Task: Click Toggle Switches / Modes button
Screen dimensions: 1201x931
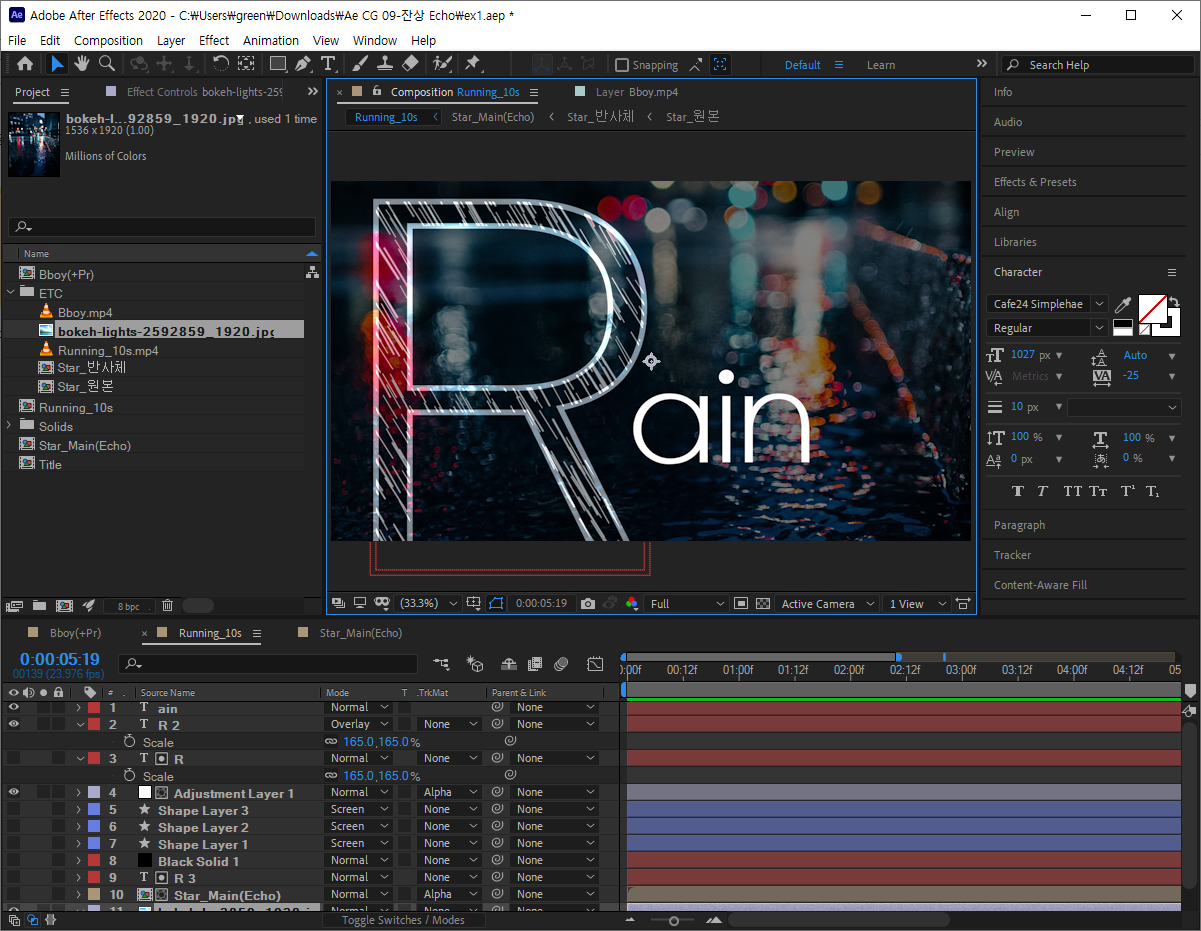Action: click(x=402, y=920)
